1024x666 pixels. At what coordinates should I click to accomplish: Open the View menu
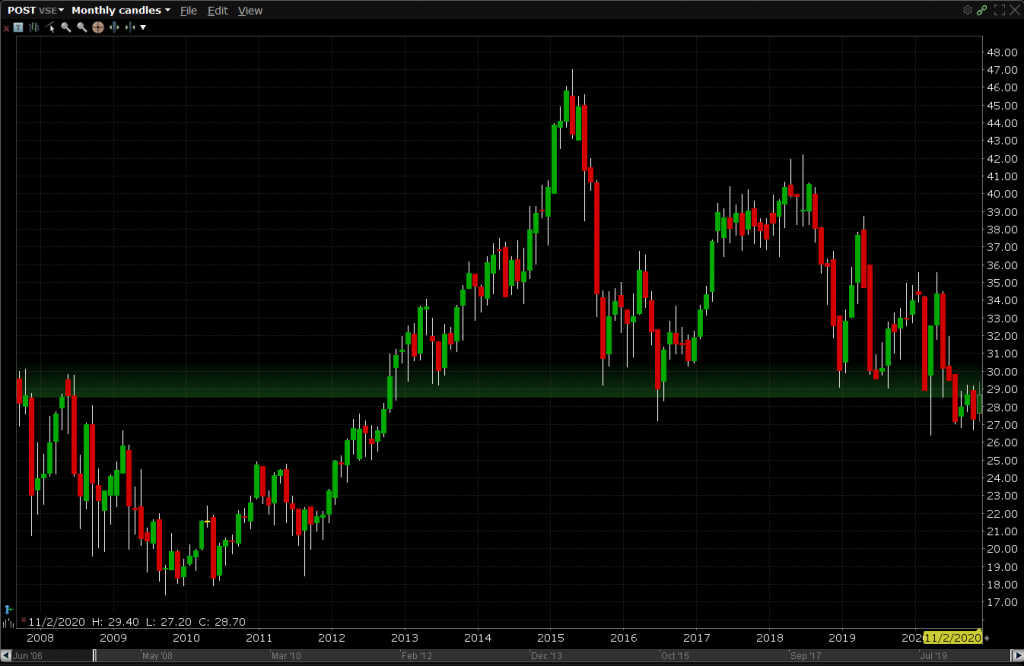pos(250,10)
